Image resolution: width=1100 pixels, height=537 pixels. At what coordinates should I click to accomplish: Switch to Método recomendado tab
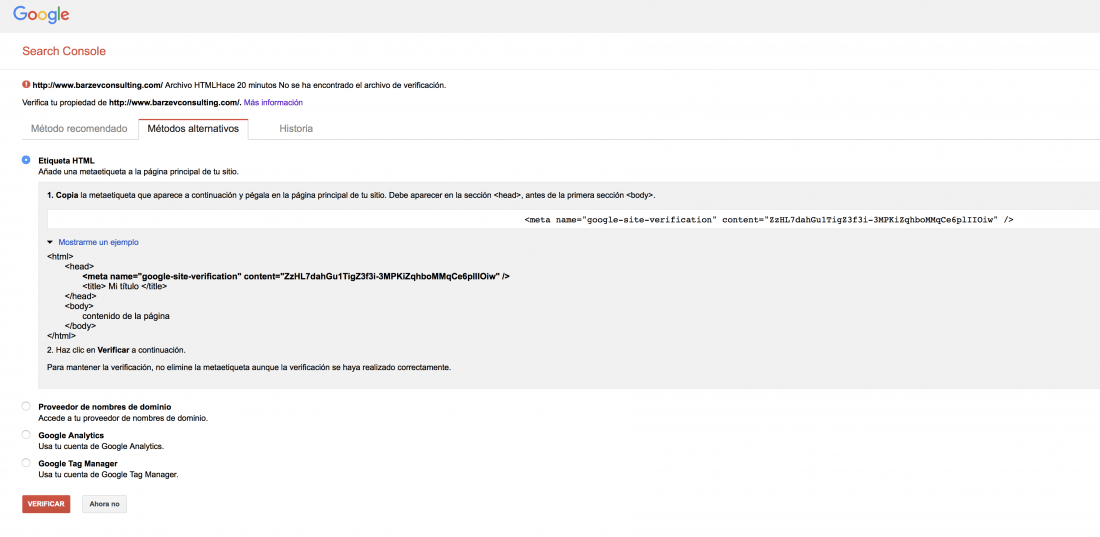79,129
